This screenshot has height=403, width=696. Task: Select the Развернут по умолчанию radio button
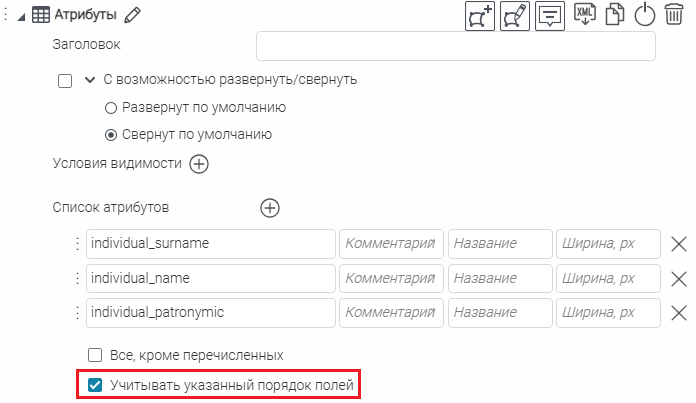112,108
